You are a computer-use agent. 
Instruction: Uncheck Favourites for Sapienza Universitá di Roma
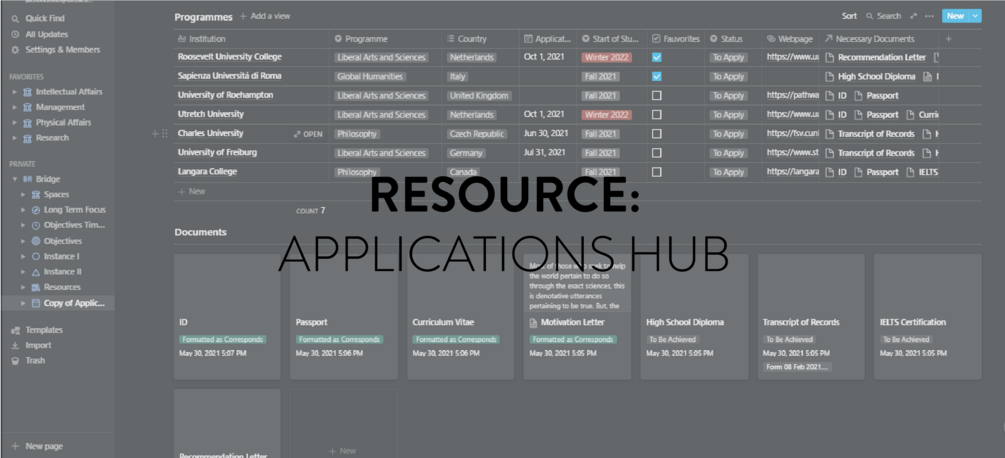(x=656, y=76)
